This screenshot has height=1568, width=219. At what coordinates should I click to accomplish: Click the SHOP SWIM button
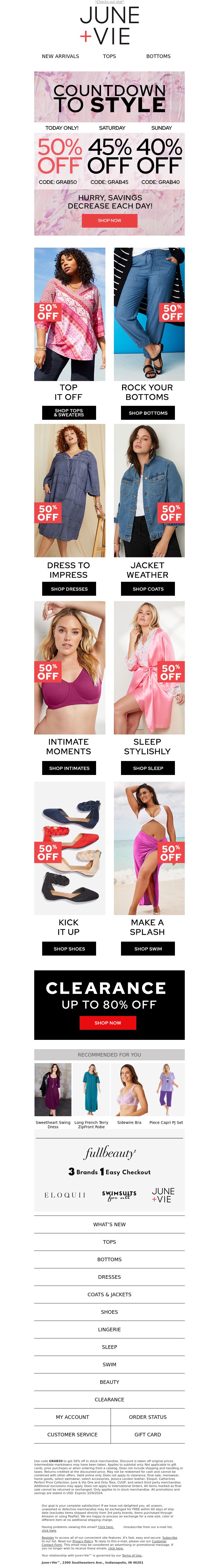click(148, 948)
